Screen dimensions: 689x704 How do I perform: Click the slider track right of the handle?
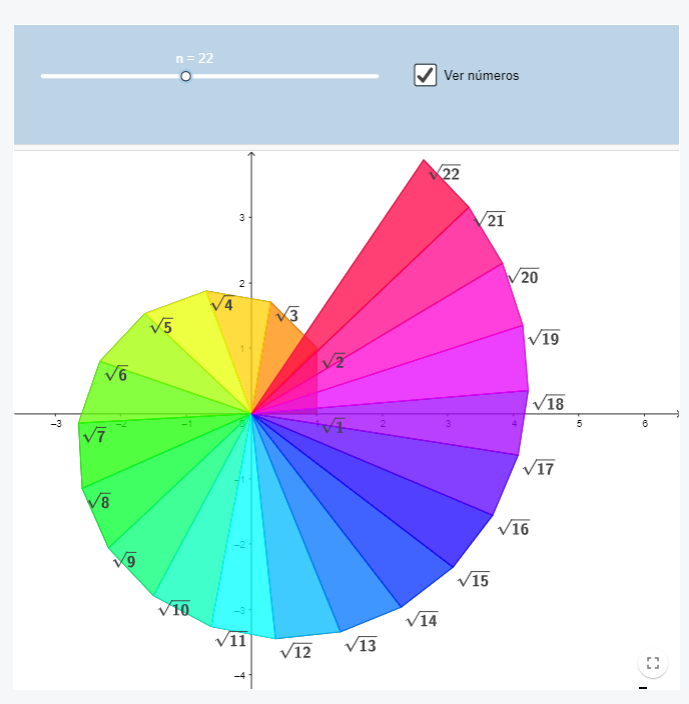(285, 76)
